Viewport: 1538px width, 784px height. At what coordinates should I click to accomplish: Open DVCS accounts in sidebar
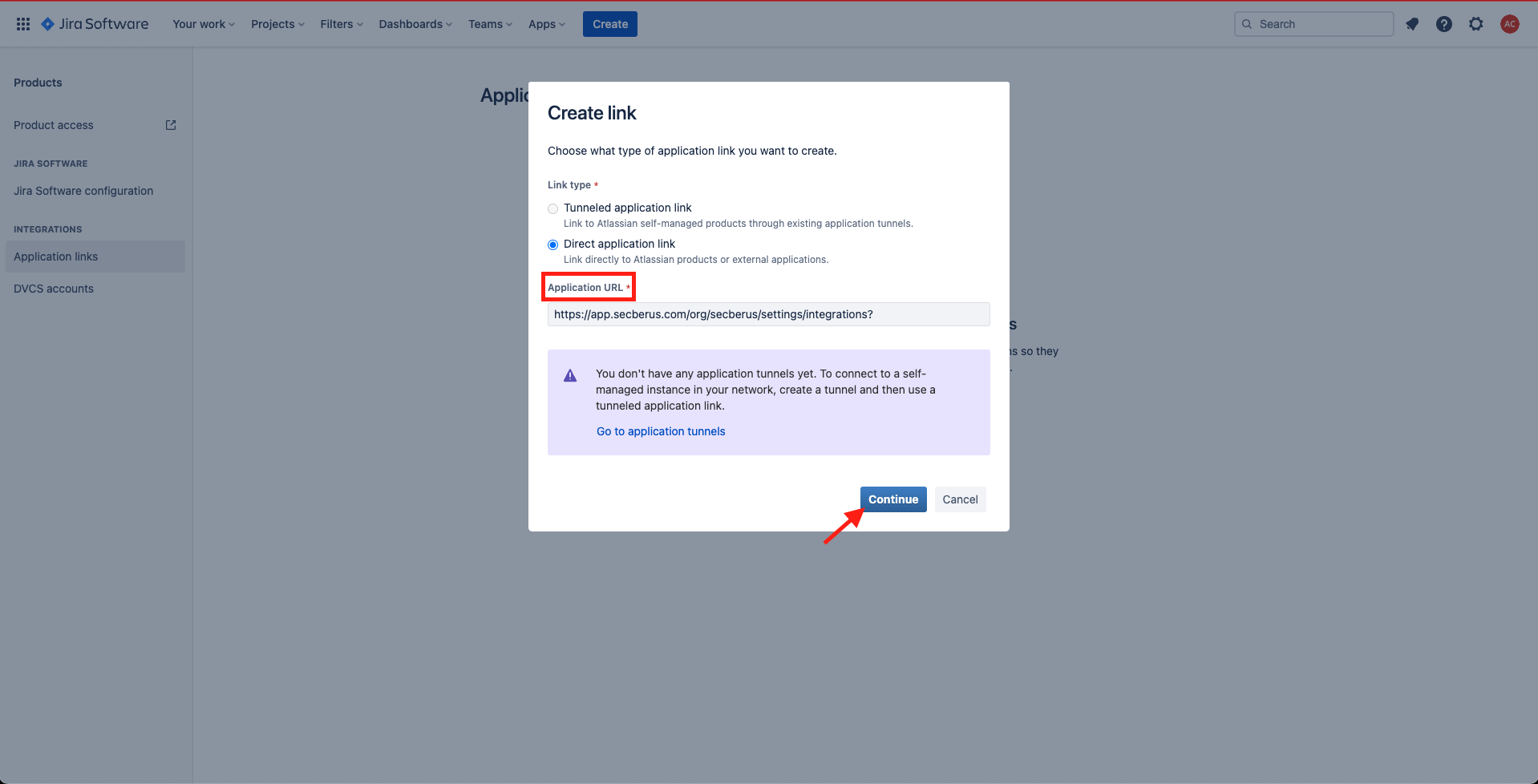95,289
